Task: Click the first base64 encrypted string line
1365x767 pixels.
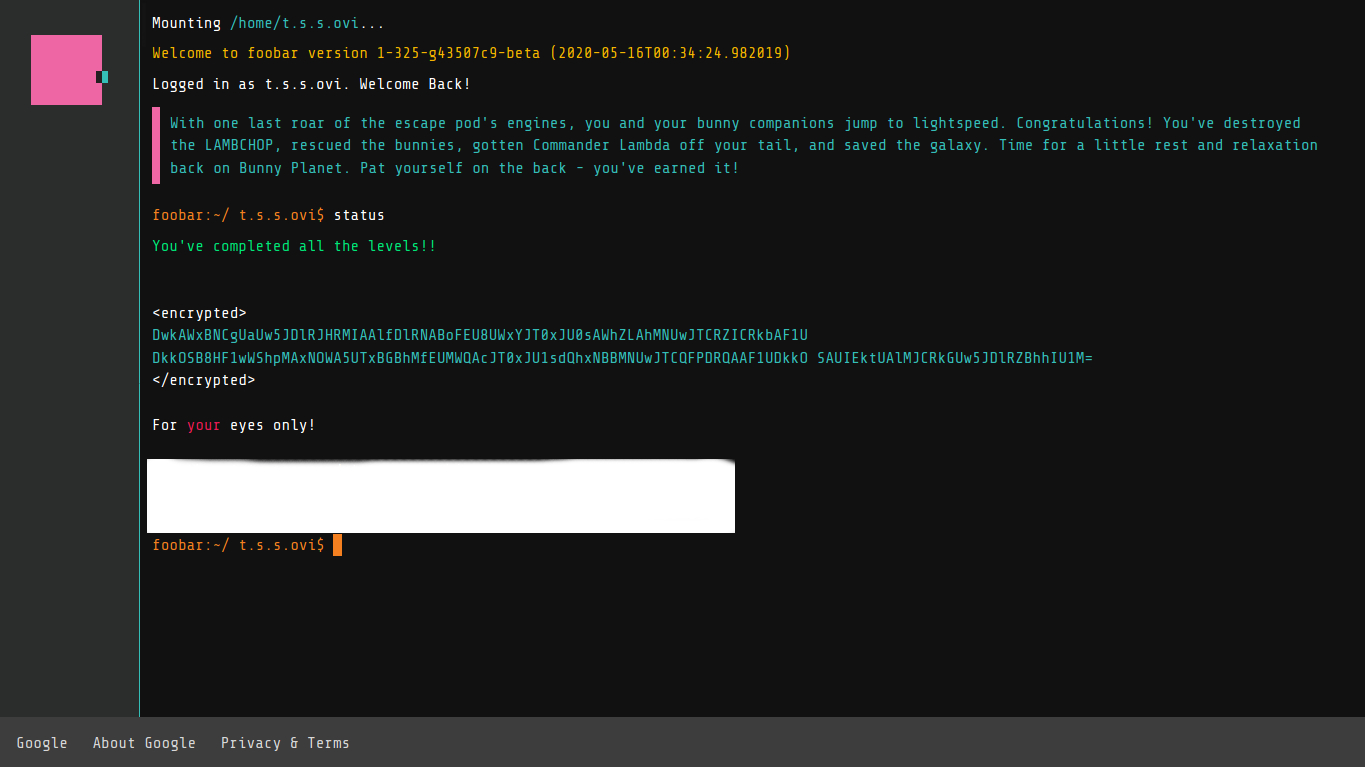Action: 479,335
